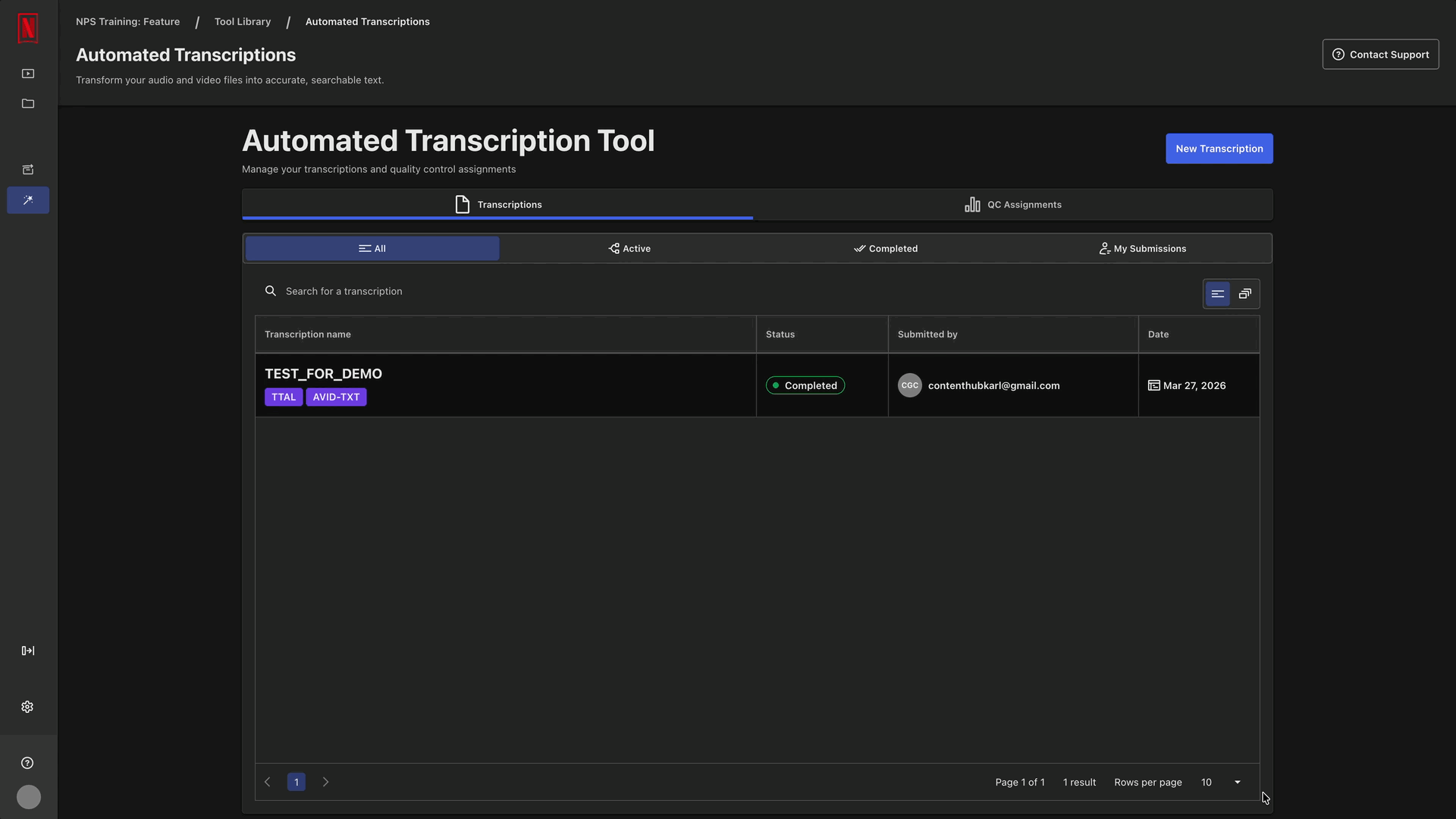Open Tool Library from the breadcrumb
1456x819 pixels.
[x=242, y=21]
